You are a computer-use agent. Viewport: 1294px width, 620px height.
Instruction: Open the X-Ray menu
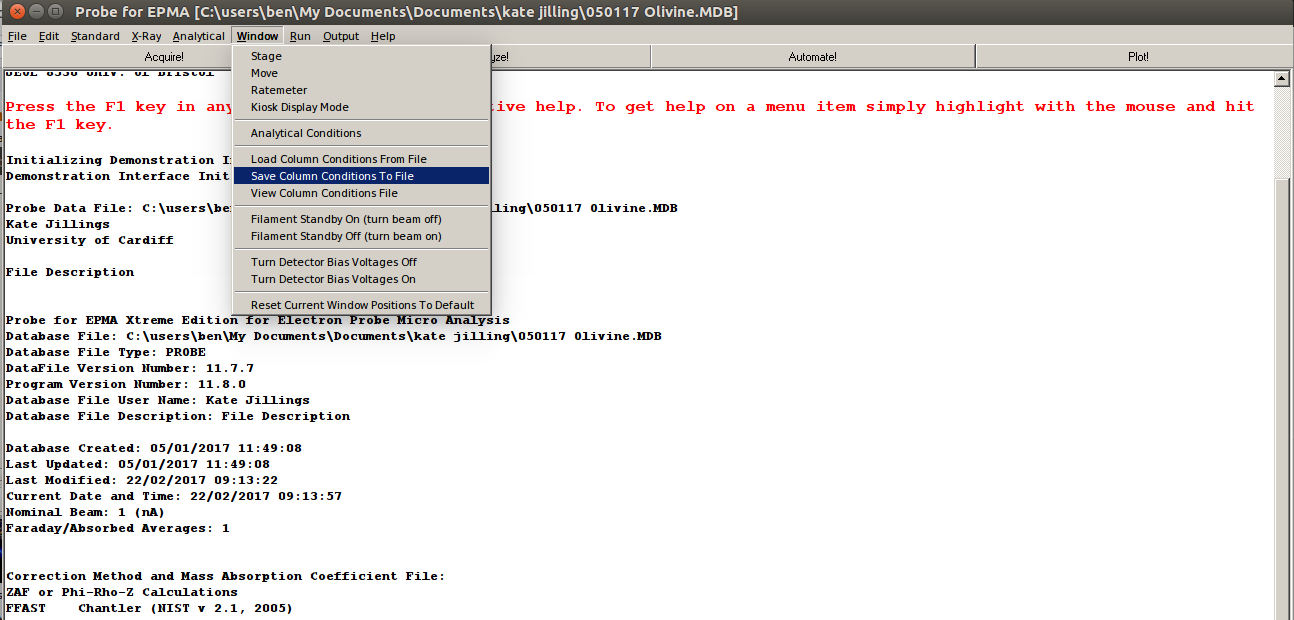[x=146, y=36]
